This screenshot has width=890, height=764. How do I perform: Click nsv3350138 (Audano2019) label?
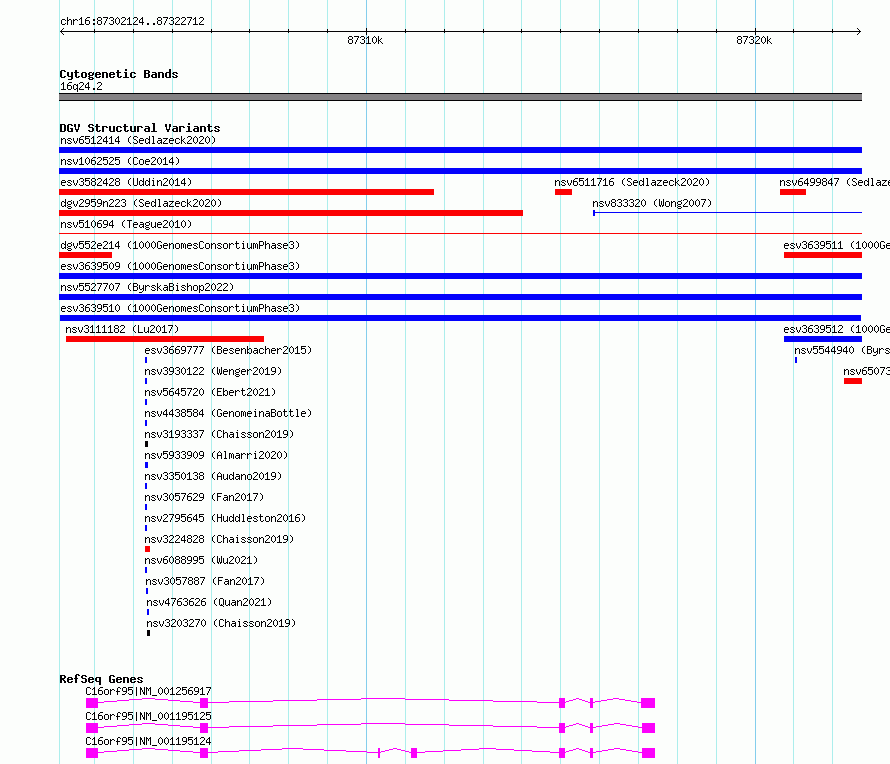[x=213, y=476]
